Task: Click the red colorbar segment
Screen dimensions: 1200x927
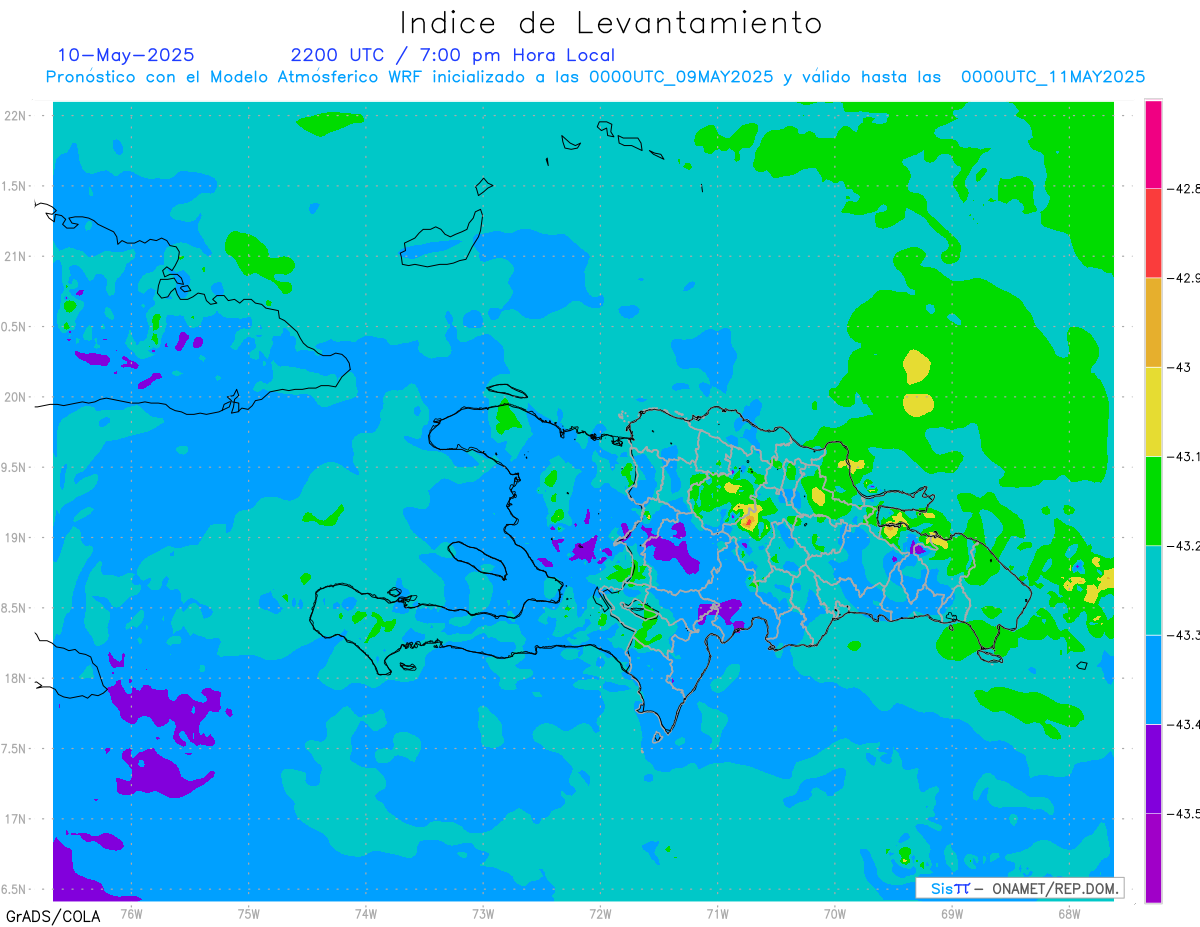Action: tap(1153, 232)
